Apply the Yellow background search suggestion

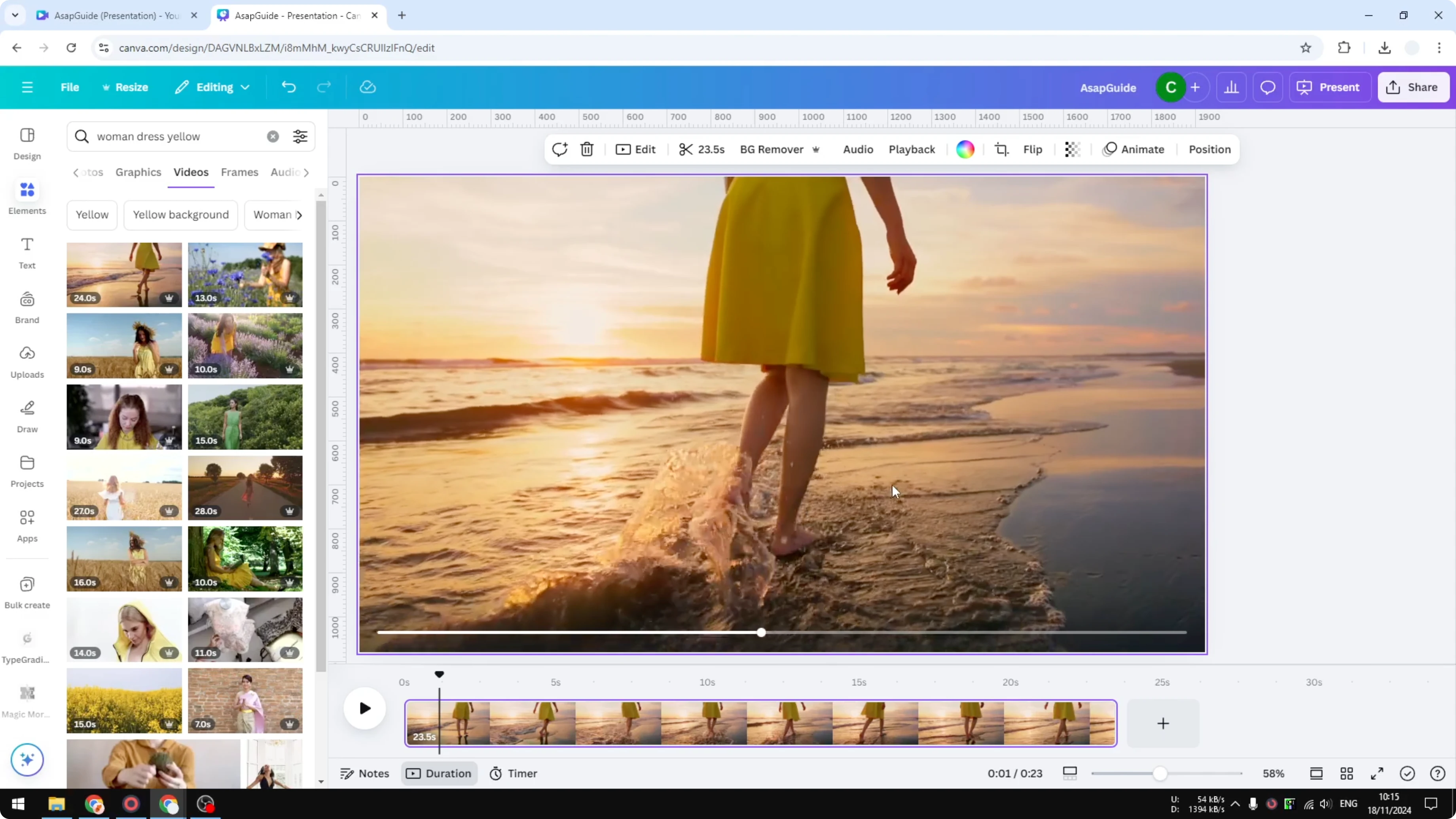pos(180,215)
